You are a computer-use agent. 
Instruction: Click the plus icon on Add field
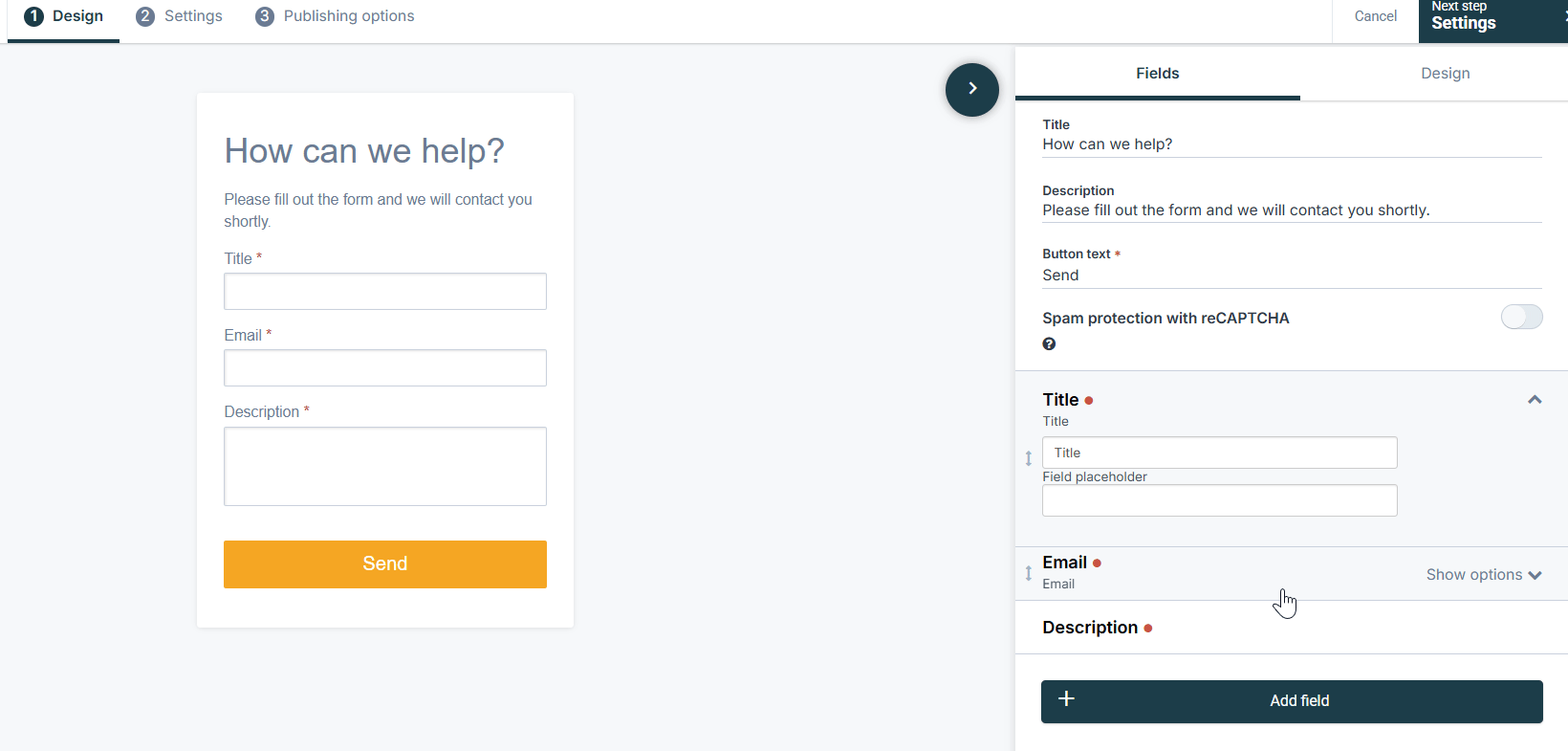(1067, 699)
